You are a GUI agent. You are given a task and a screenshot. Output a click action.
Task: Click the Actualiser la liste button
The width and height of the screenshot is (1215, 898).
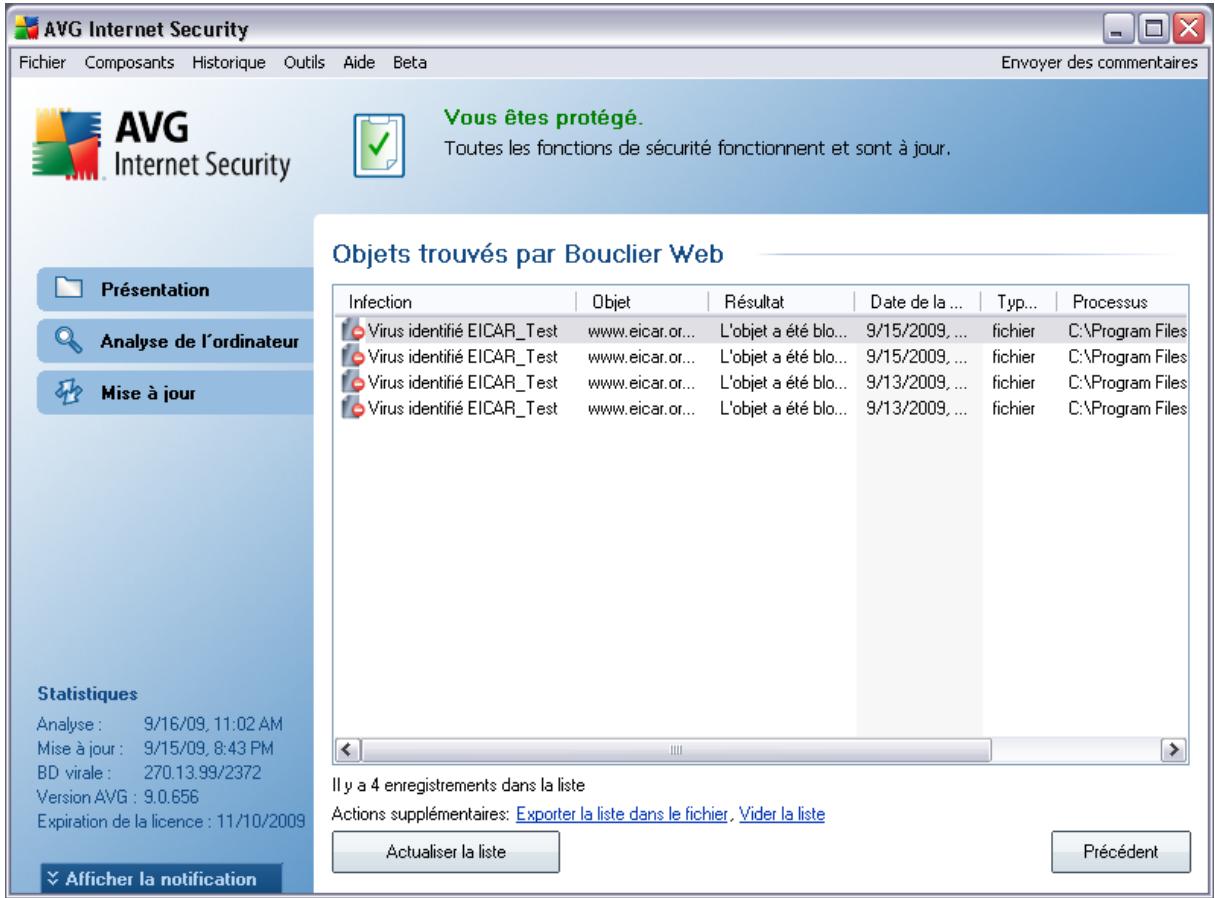point(446,852)
